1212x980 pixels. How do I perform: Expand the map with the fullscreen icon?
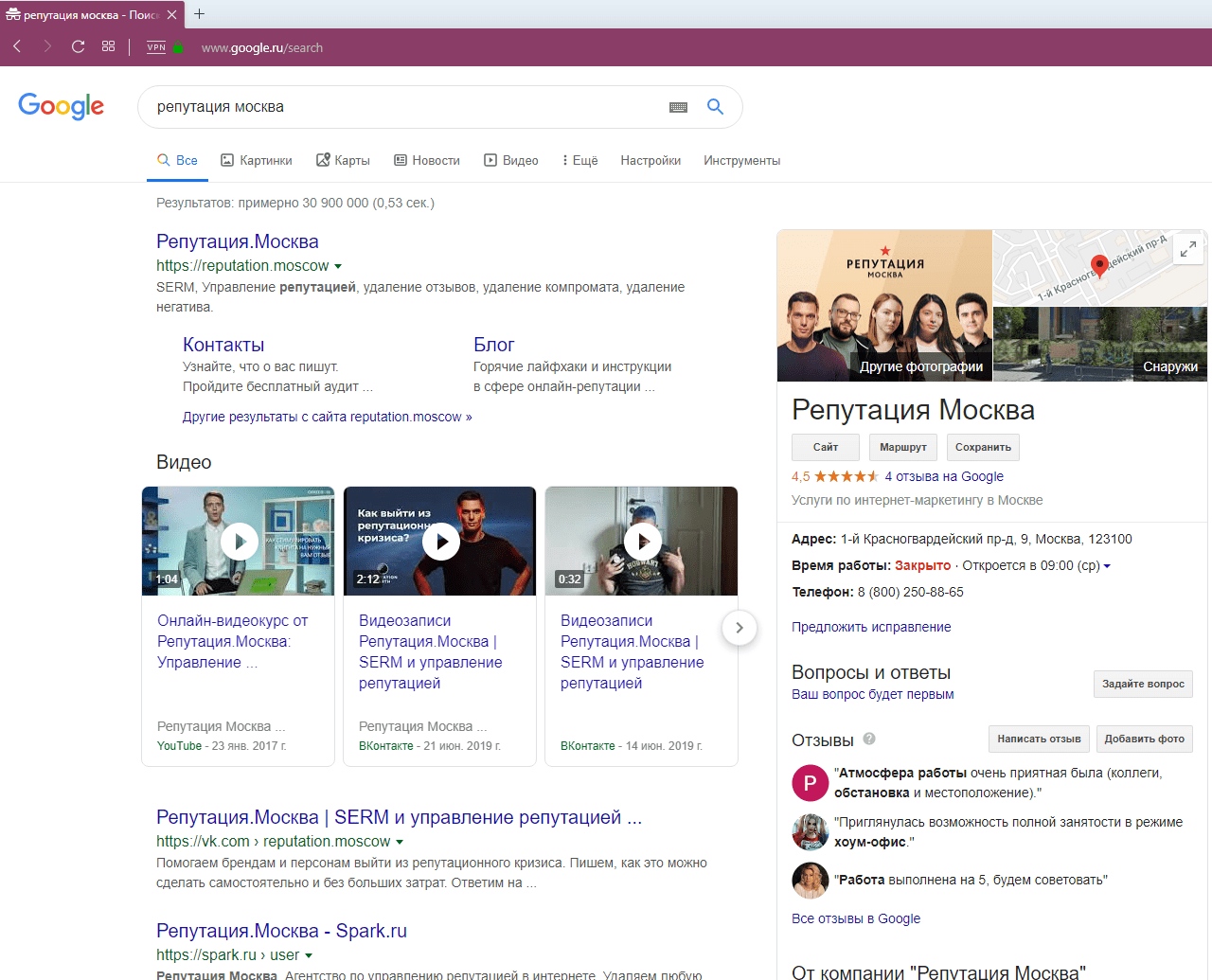click(x=1188, y=250)
